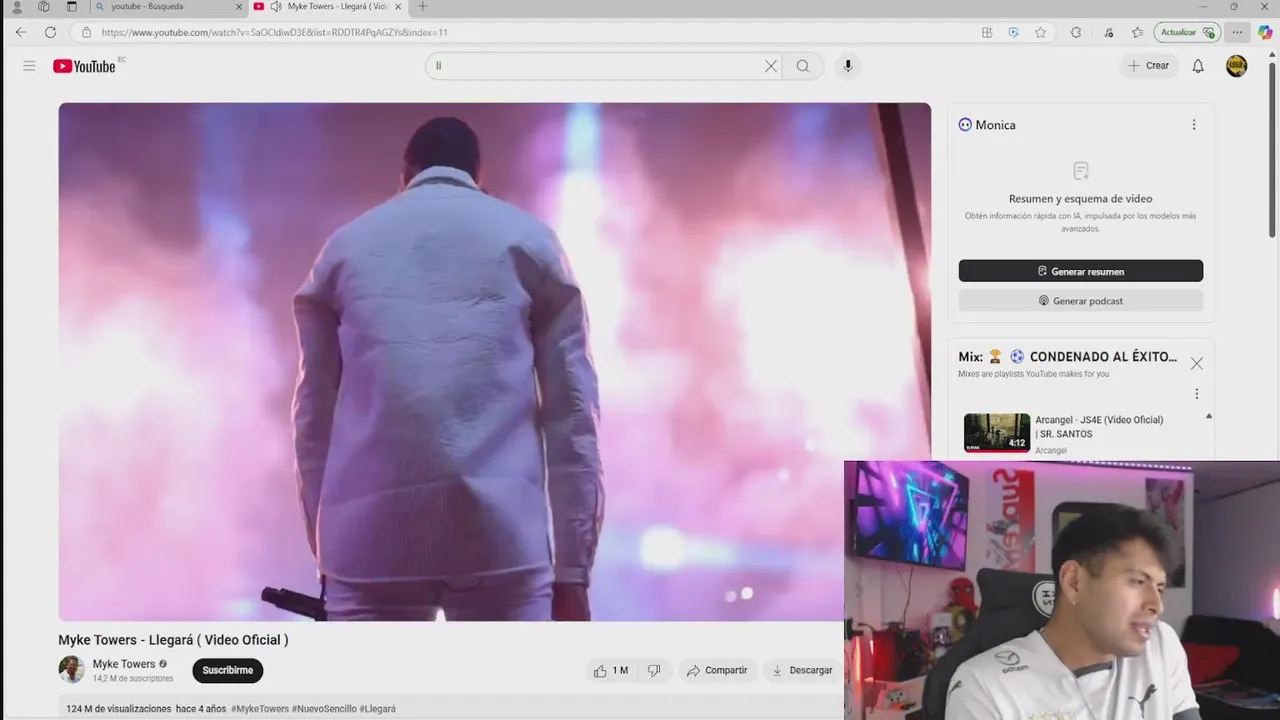Click the #MykeTowers hashtag
Screen dimensions: 1280x720
(260, 709)
